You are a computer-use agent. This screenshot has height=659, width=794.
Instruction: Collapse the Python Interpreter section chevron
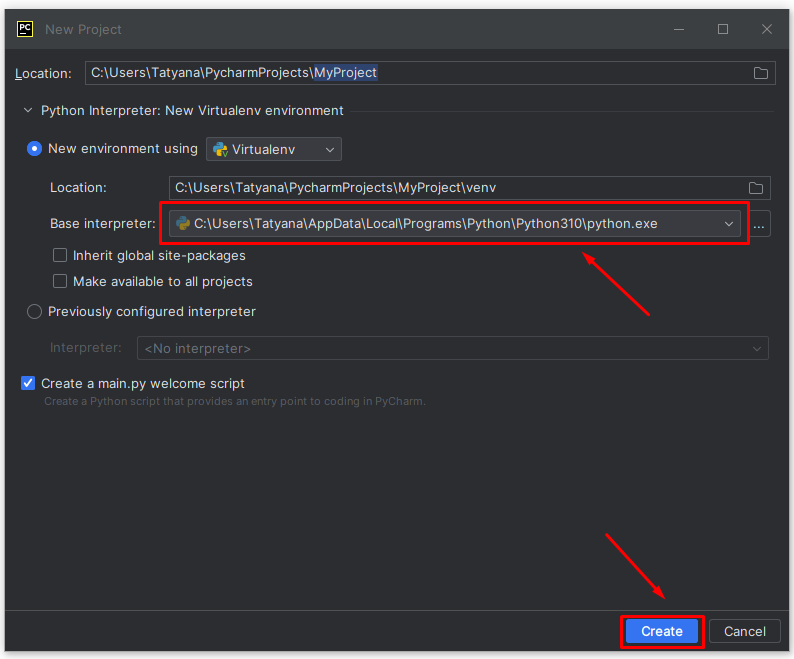point(28,110)
